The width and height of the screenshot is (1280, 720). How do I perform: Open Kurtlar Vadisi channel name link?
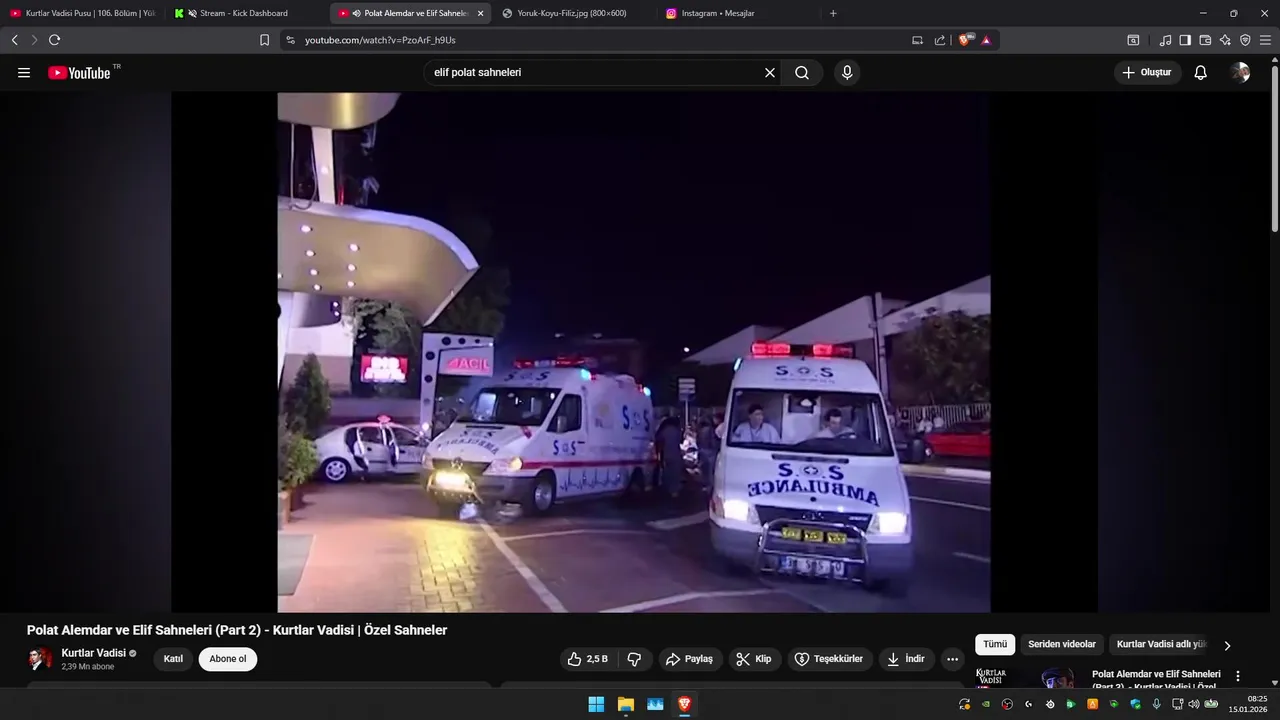(x=93, y=653)
